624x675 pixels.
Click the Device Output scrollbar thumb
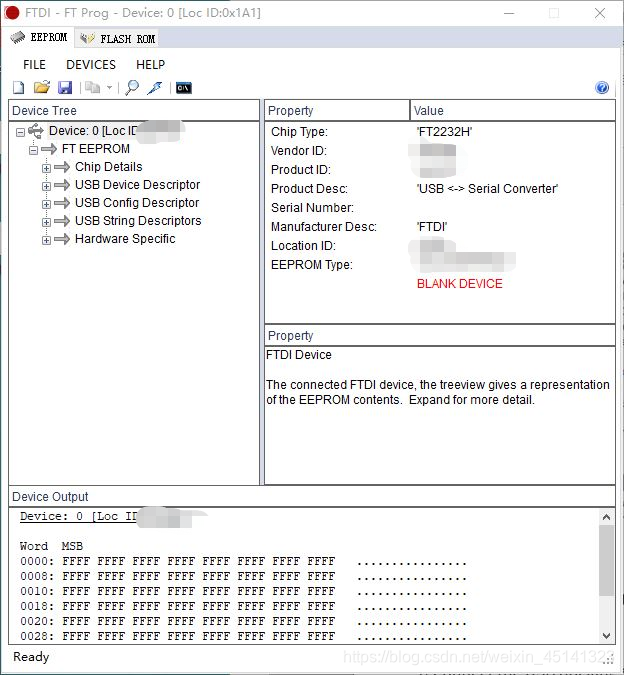(606, 560)
